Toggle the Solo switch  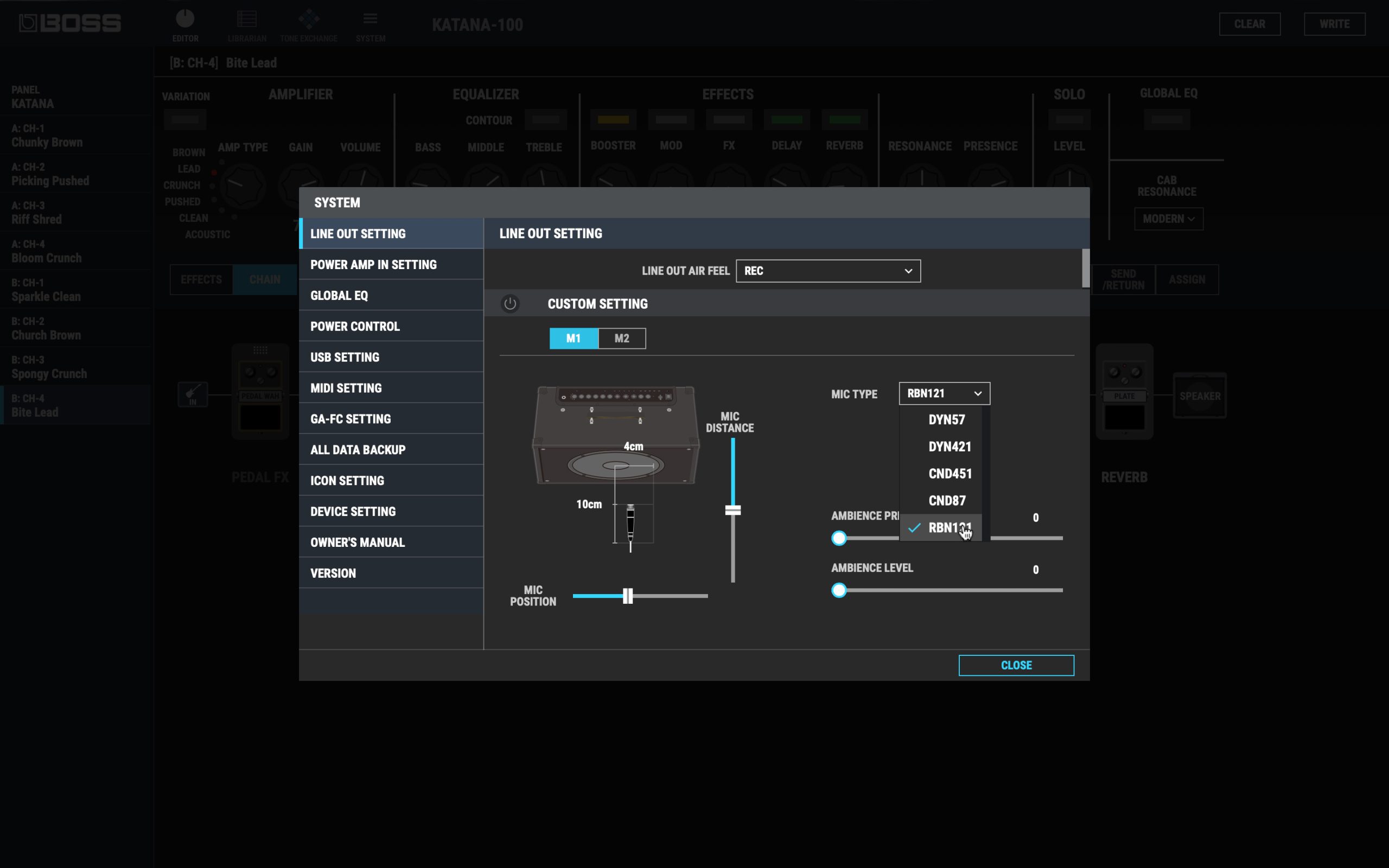(x=1069, y=119)
